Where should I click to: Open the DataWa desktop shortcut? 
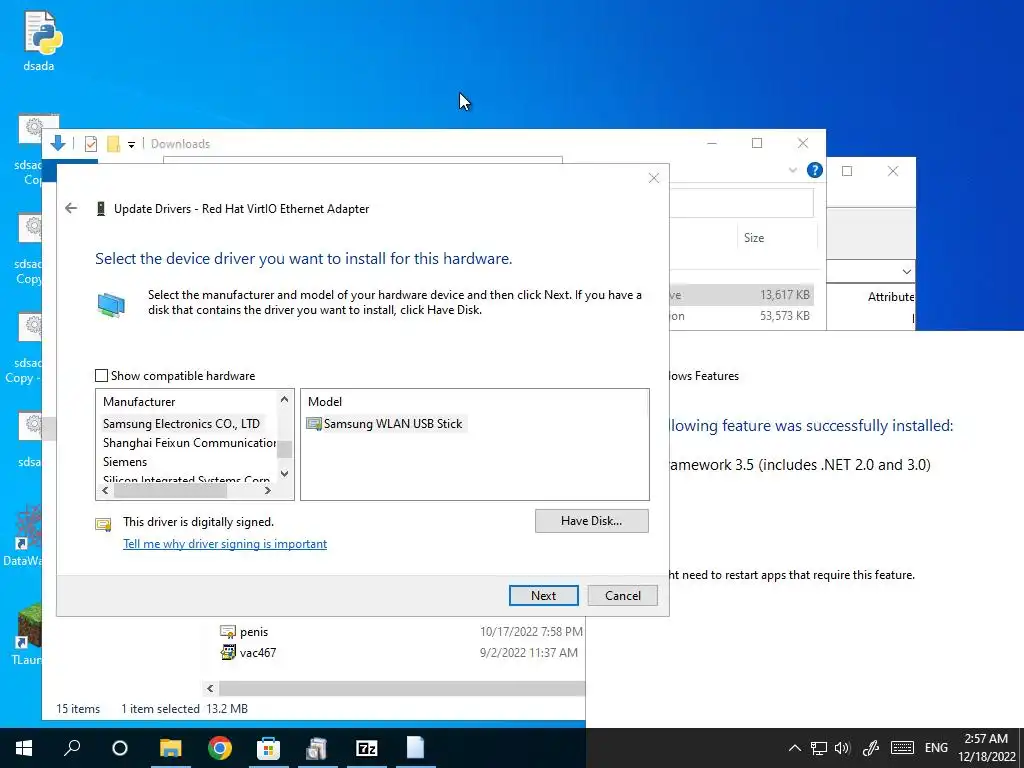(25, 534)
